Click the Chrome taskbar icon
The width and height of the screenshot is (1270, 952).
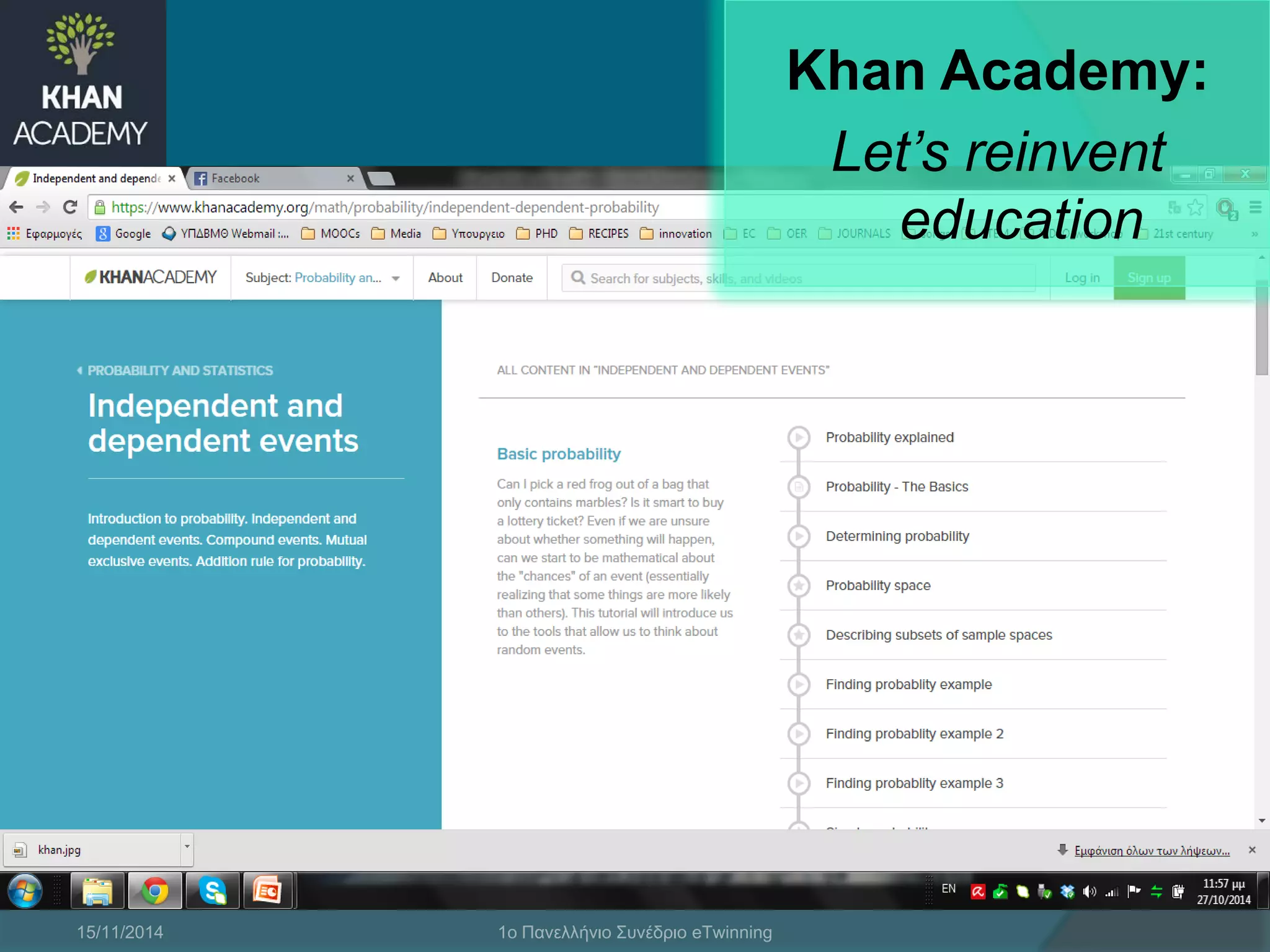tap(155, 891)
